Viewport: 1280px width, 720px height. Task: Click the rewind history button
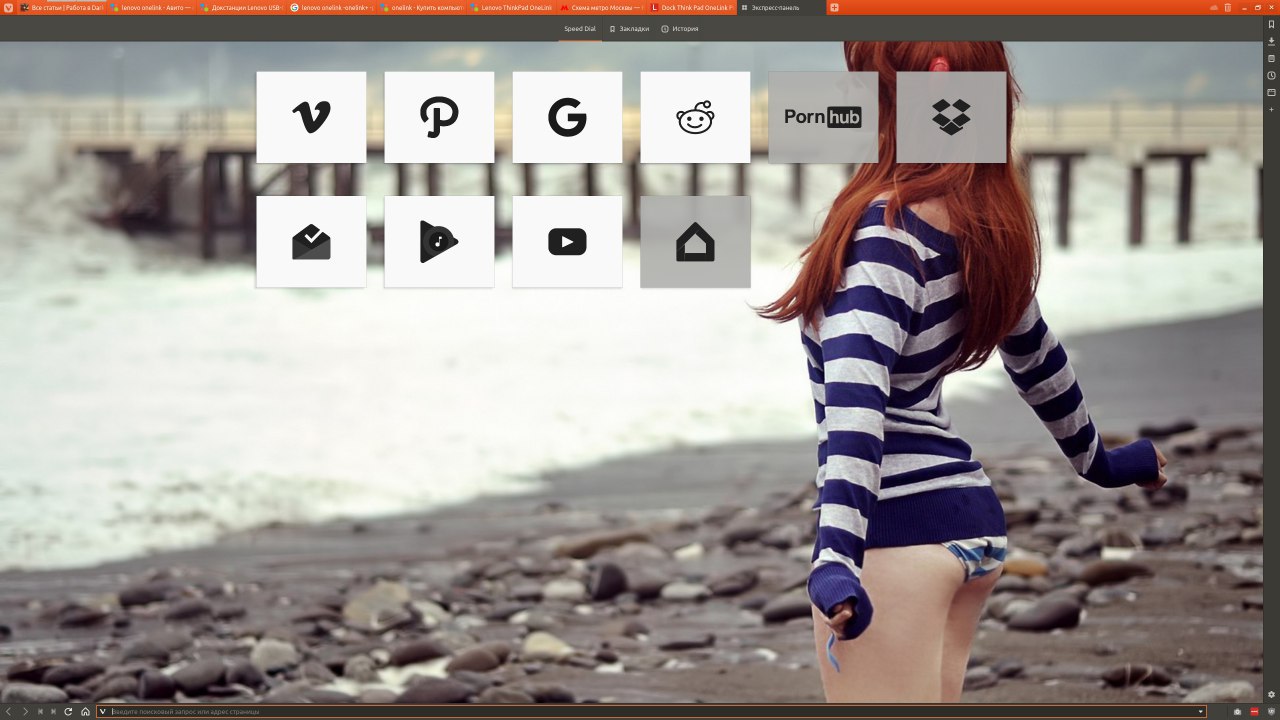pos(40,711)
